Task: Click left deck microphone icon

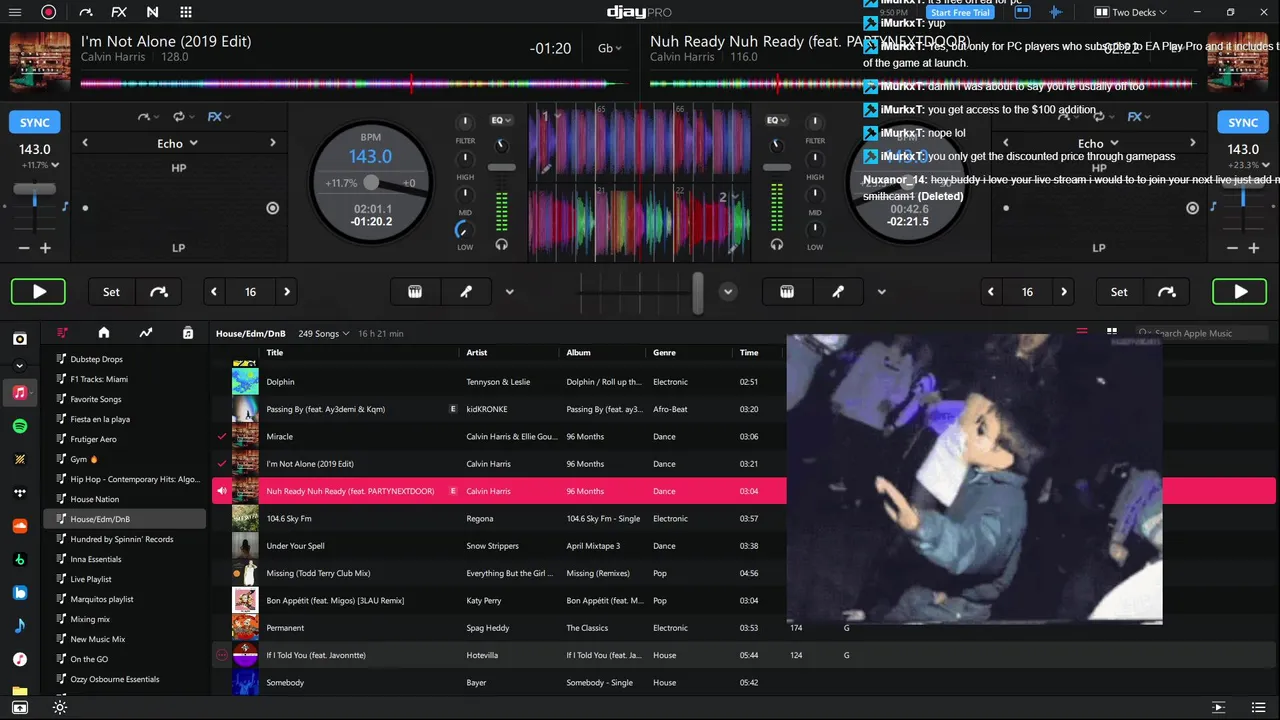Action: 466,292
